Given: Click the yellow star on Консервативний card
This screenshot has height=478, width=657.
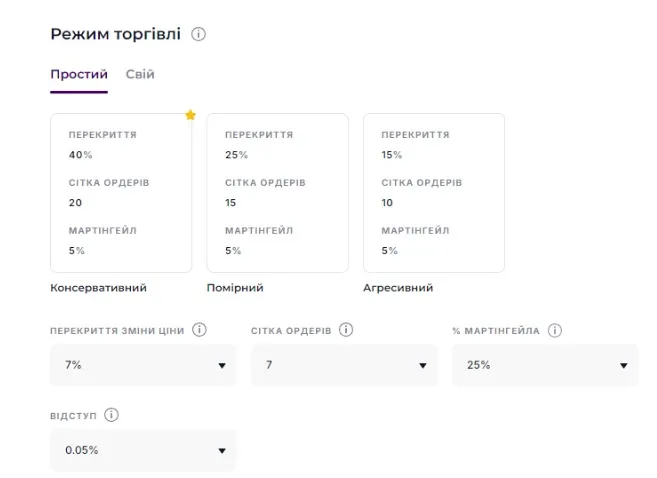Looking at the screenshot, I should 190,115.
